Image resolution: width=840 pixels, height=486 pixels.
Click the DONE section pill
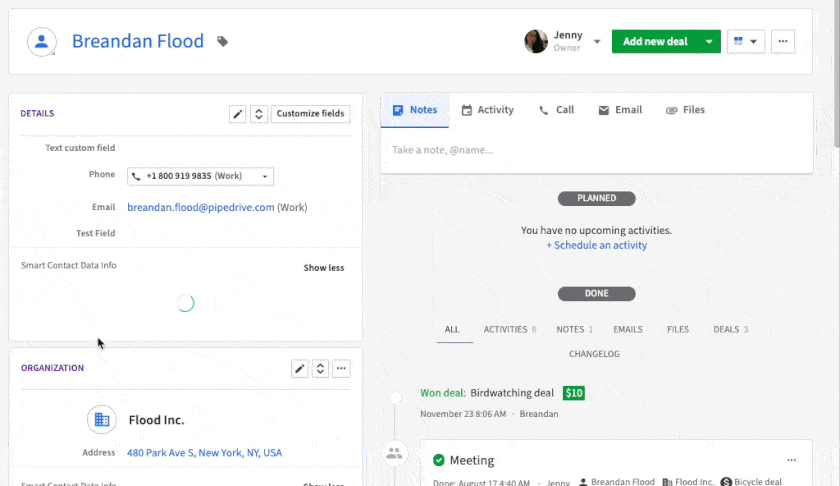coord(596,294)
